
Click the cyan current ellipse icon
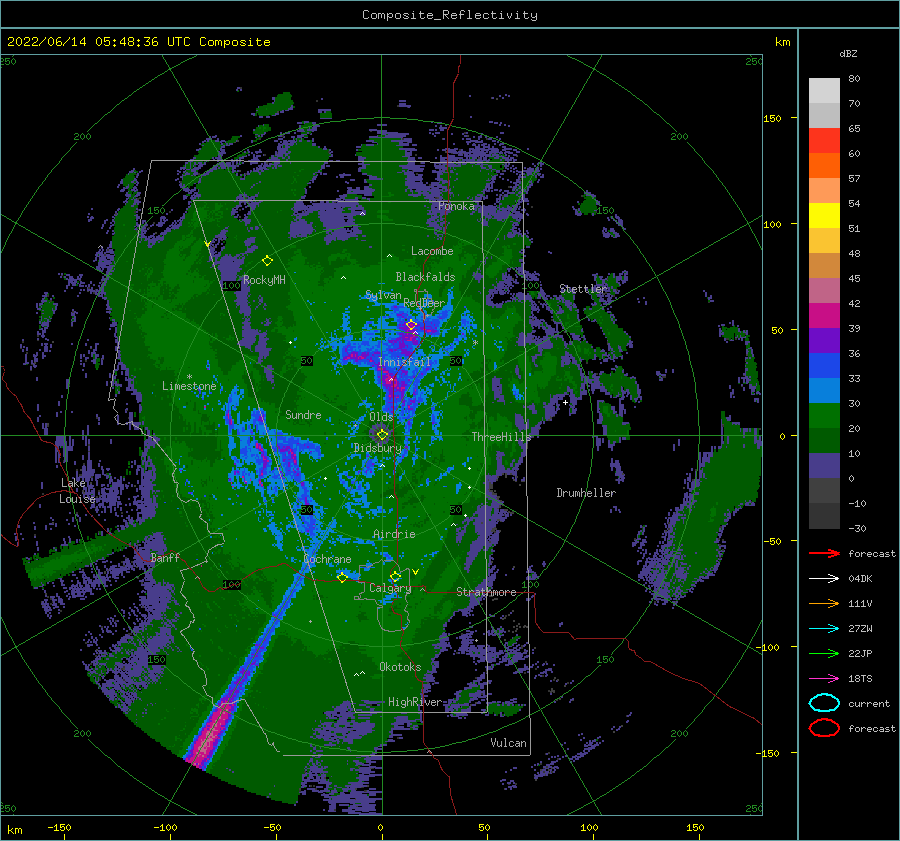(x=824, y=703)
